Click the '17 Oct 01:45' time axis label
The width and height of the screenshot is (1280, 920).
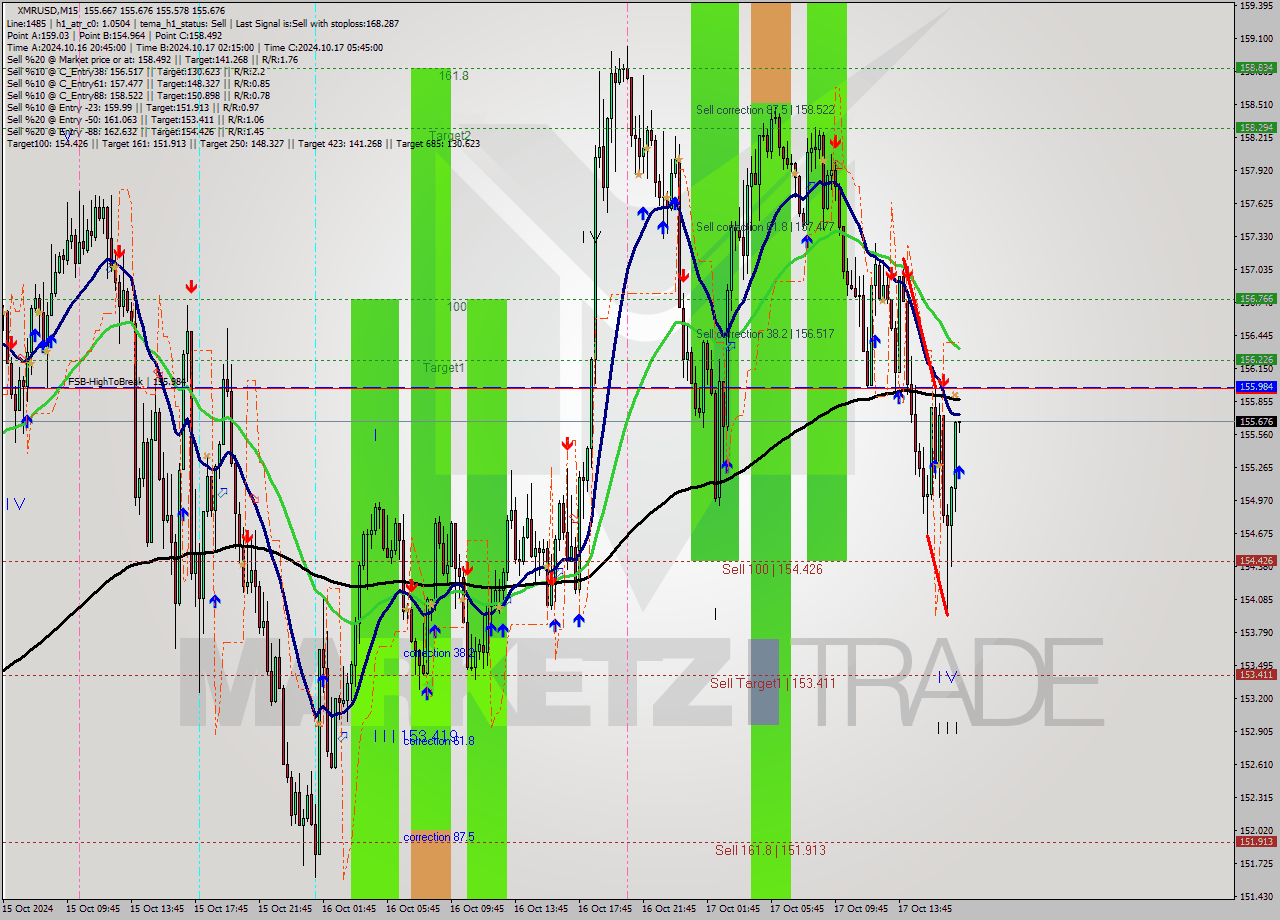click(733, 909)
